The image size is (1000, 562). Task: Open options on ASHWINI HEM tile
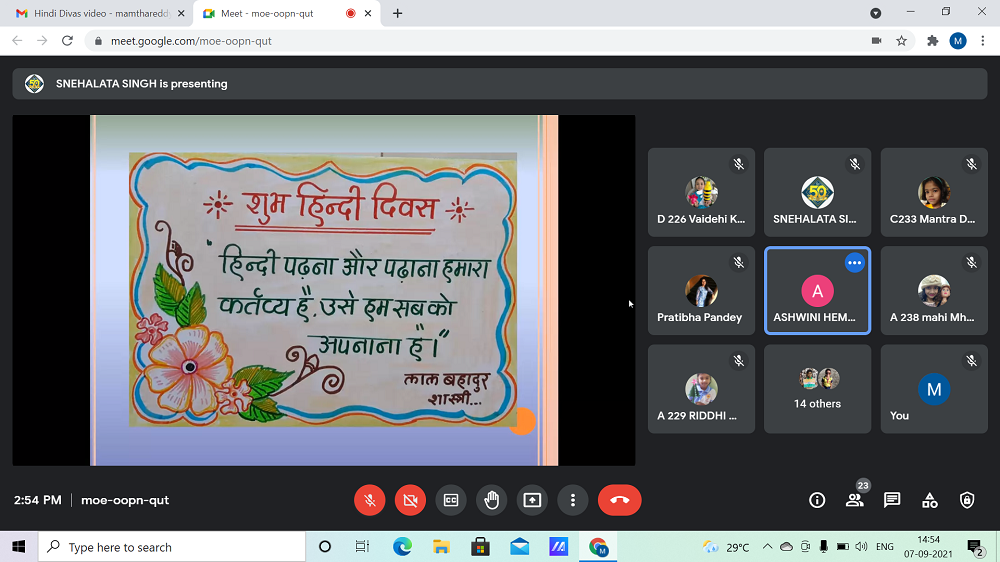click(x=854, y=263)
